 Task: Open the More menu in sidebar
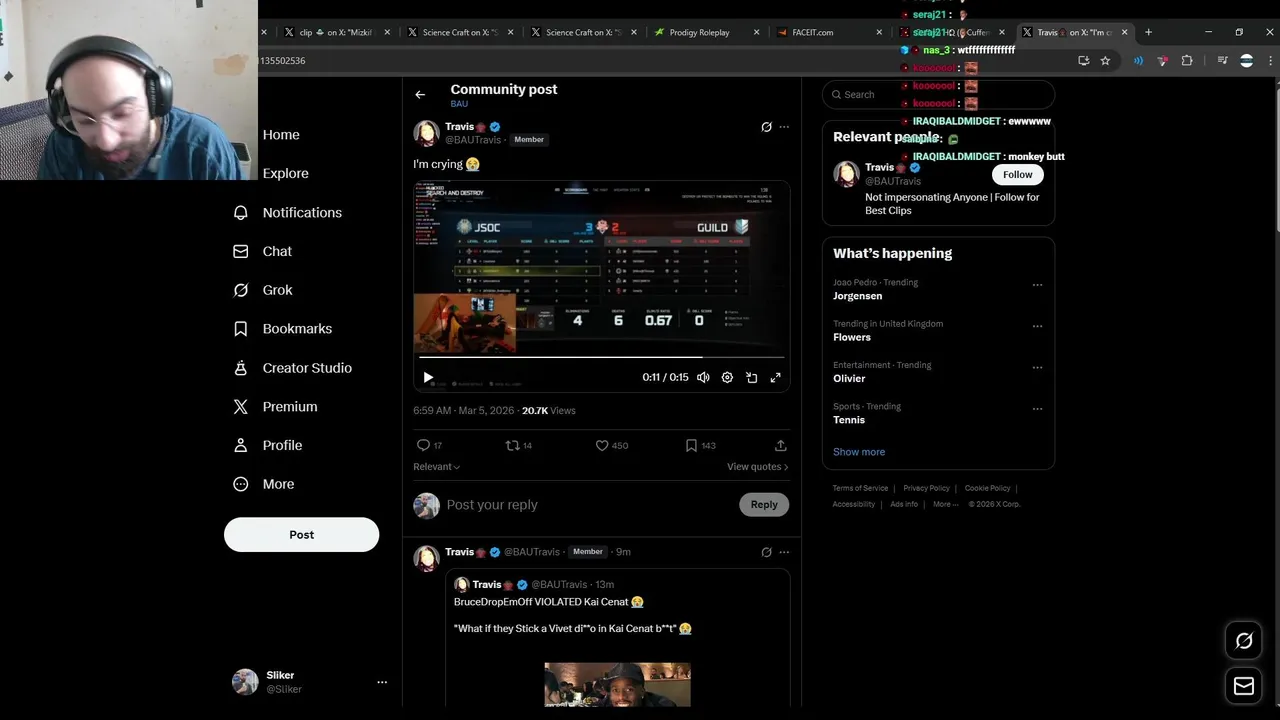(x=263, y=484)
